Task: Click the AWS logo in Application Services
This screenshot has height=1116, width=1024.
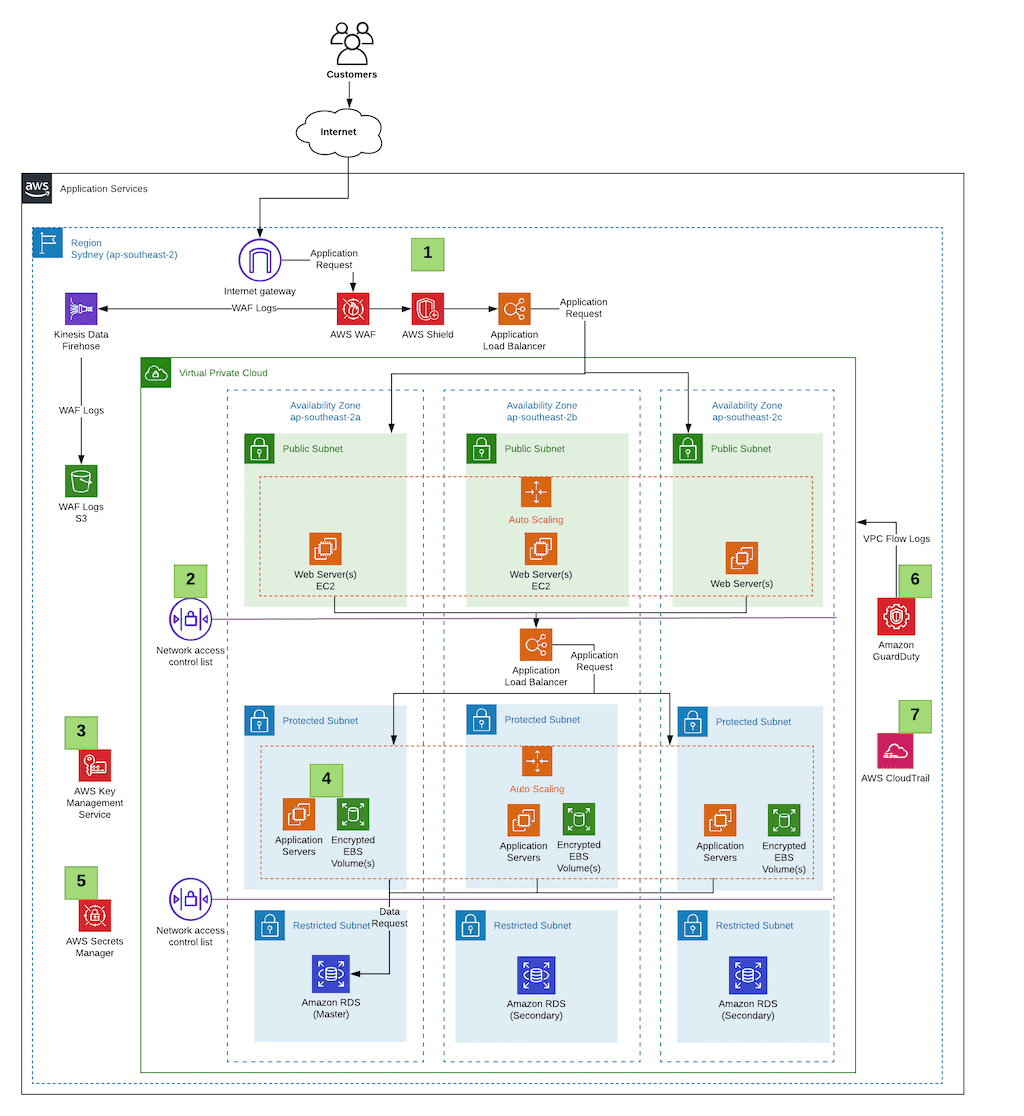Action: click(x=37, y=188)
